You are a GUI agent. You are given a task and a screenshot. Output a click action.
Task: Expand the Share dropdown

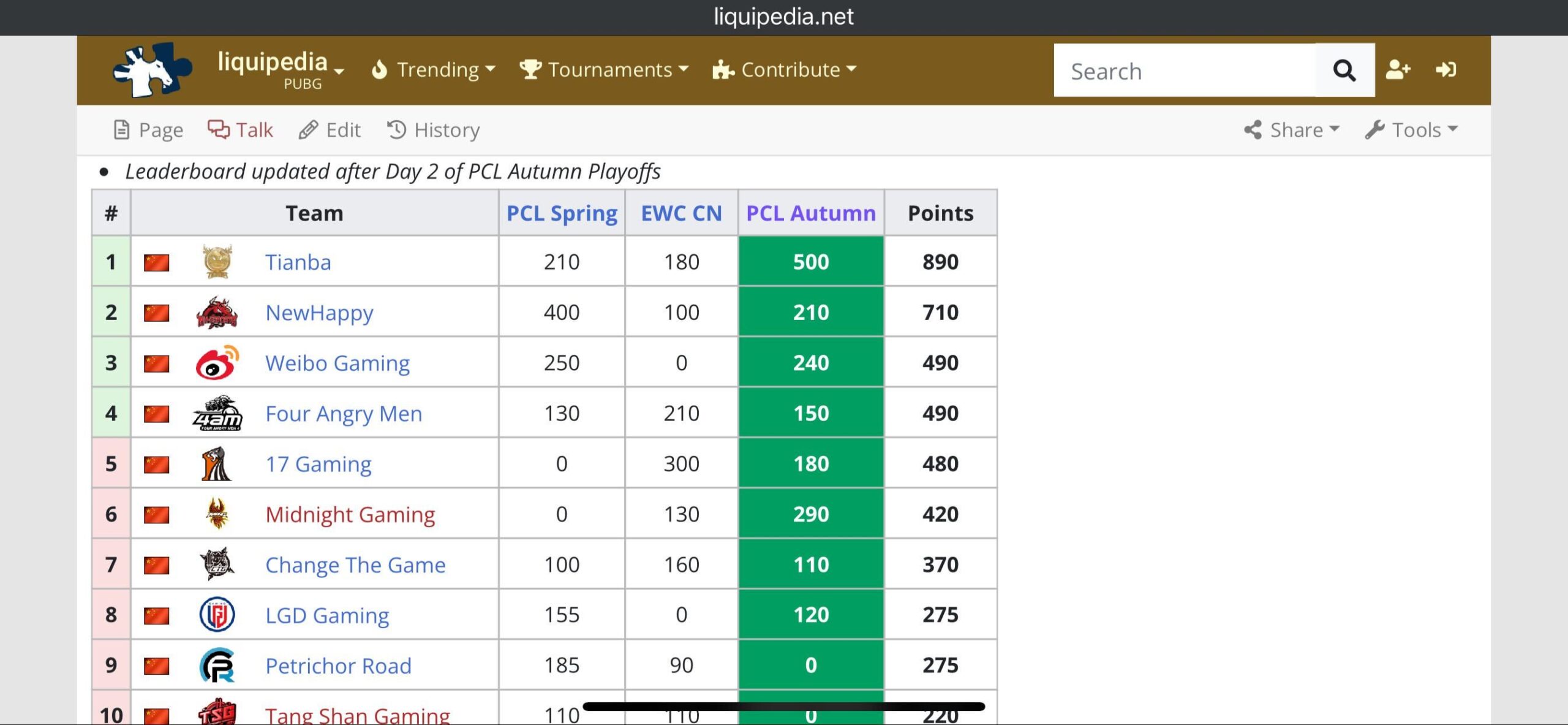(x=1292, y=130)
